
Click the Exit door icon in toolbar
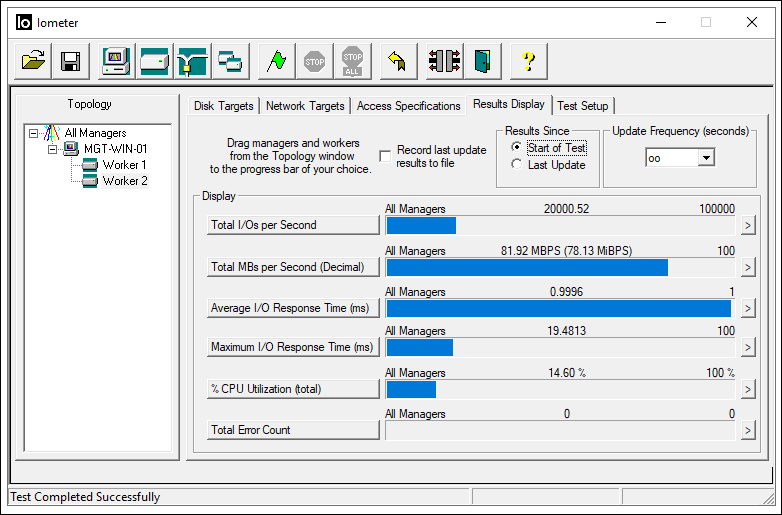pyautogui.click(x=484, y=62)
